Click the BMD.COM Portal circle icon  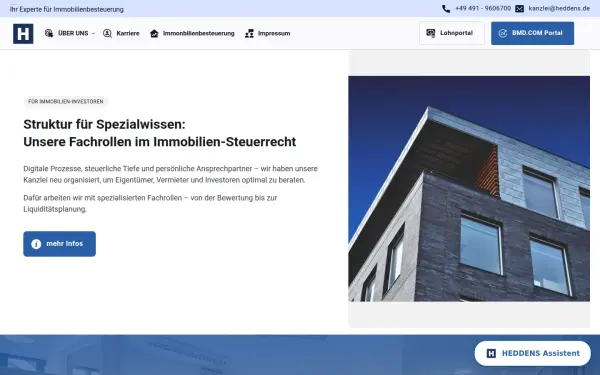[503, 33]
